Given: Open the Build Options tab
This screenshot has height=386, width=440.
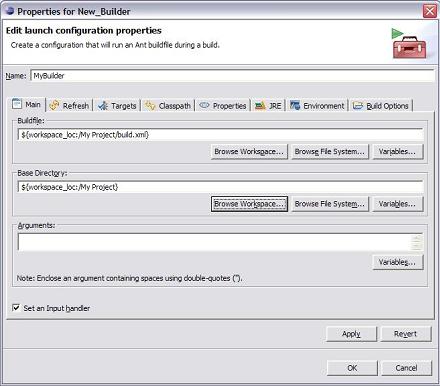Looking at the screenshot, I should pyautogui.click(x=381, y=106).
